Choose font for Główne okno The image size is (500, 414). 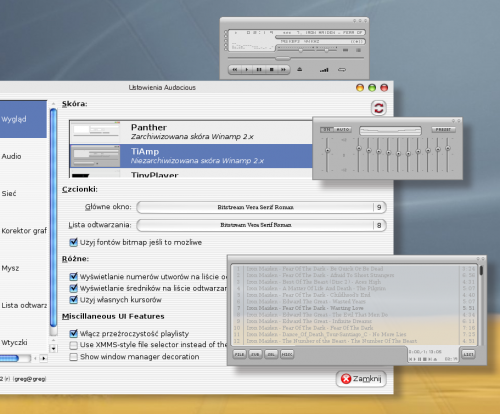[261, 207]
